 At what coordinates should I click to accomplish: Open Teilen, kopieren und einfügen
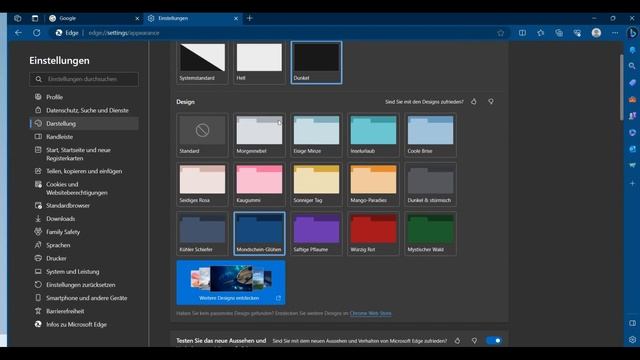pos(84,171)
